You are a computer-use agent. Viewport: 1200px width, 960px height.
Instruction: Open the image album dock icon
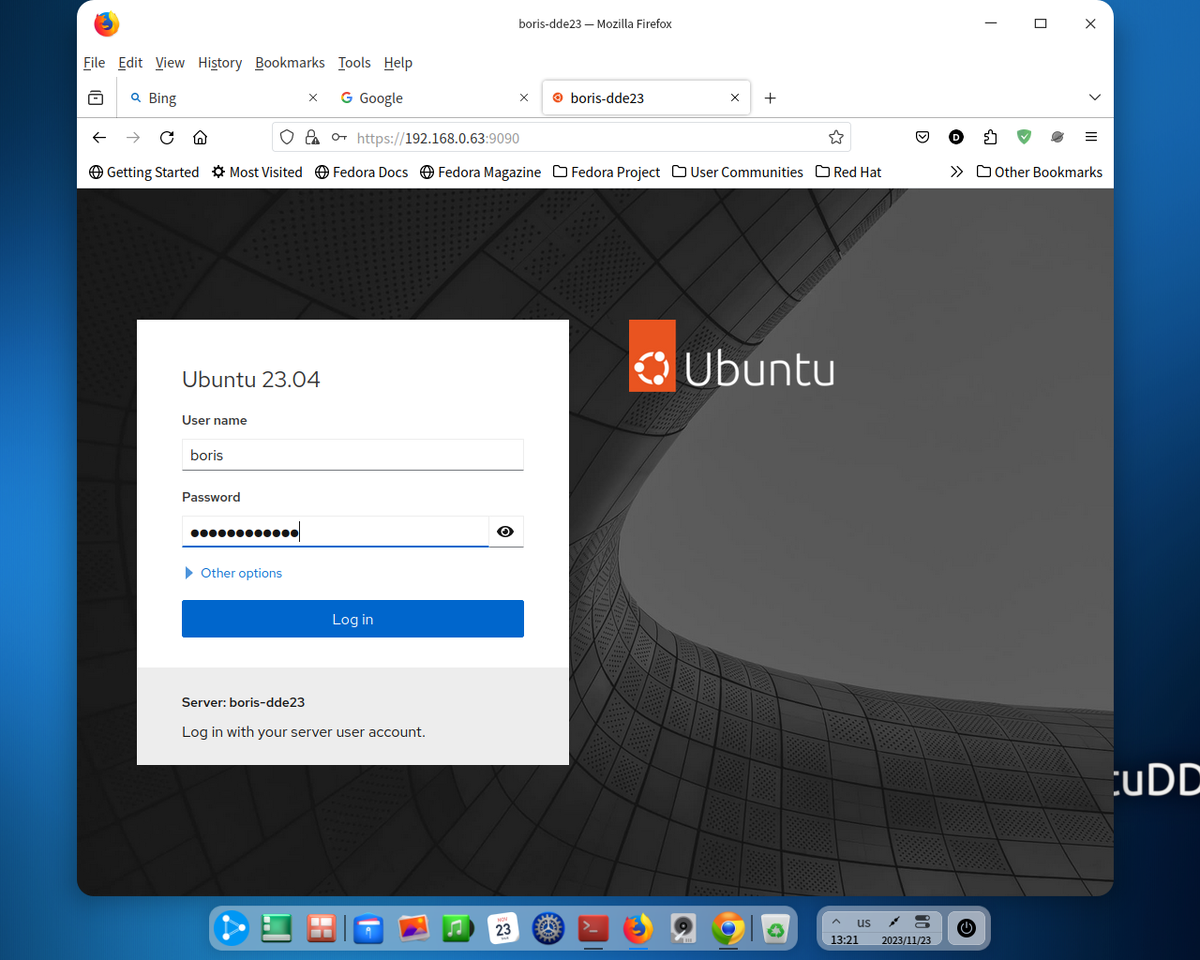click(x=414, y=929)
